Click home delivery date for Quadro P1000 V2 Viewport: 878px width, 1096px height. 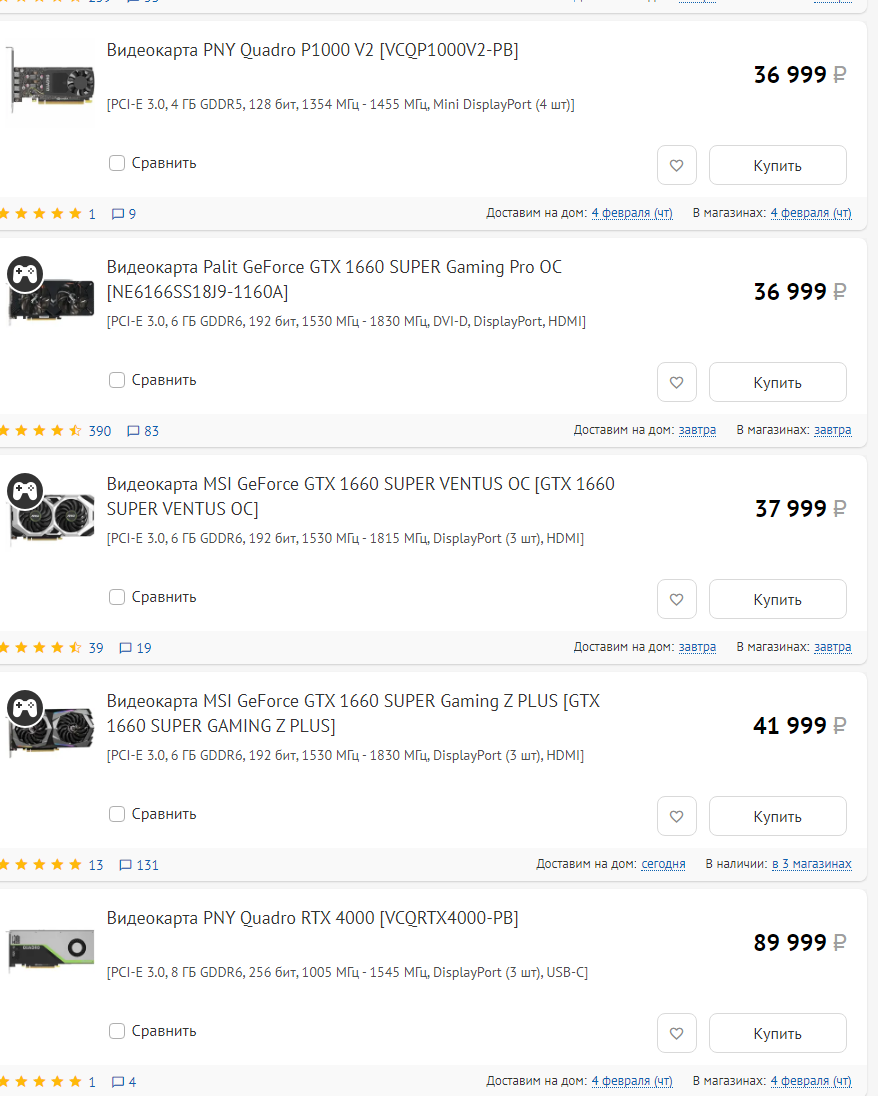(x=632, y=212)
